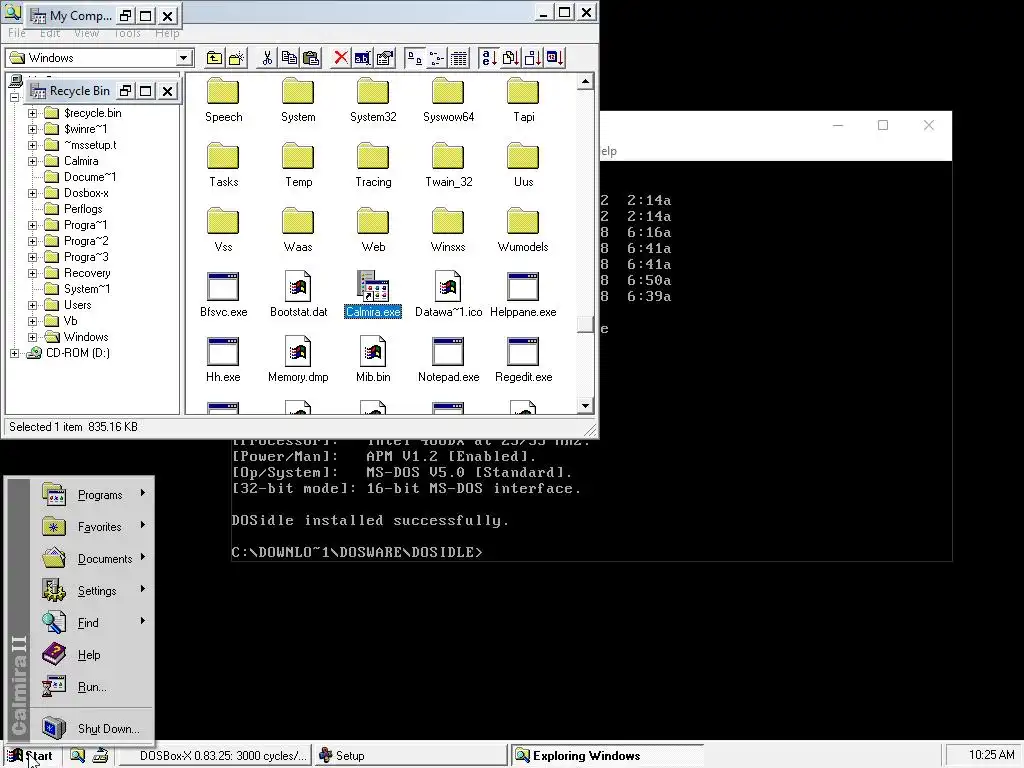The height and width of the screenshot is (768, 1024).
Task: Sort files by type
Action: tap(511, 58)
